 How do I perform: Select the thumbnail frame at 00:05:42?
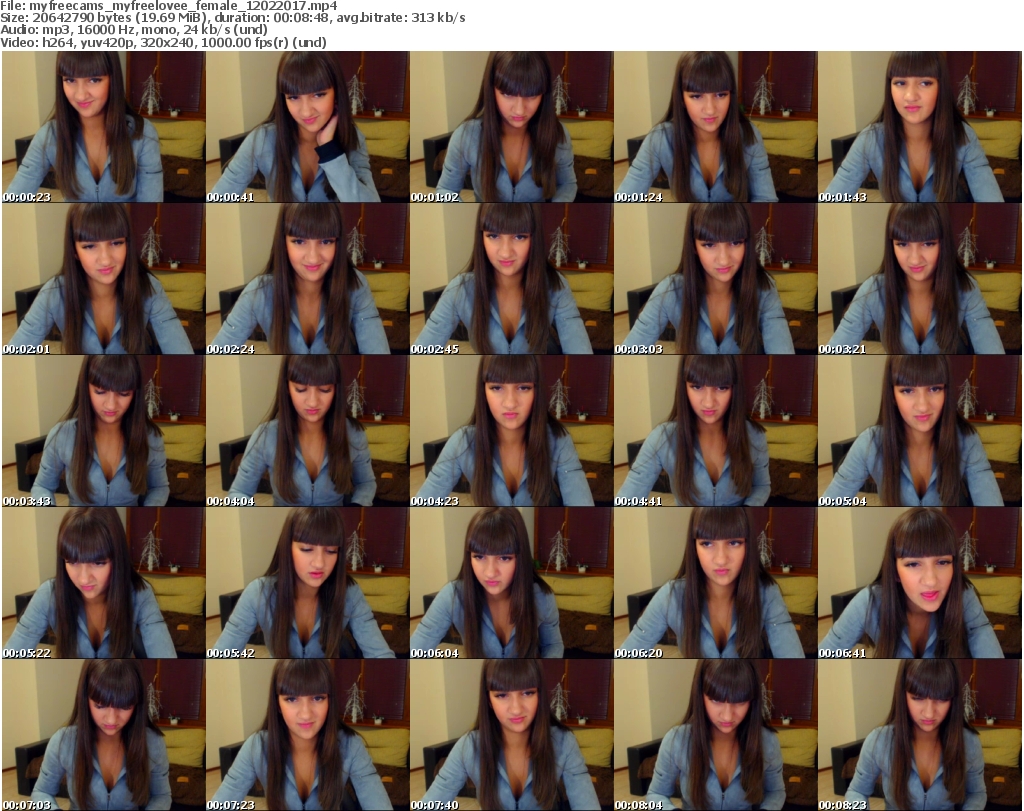pos(308,583)
